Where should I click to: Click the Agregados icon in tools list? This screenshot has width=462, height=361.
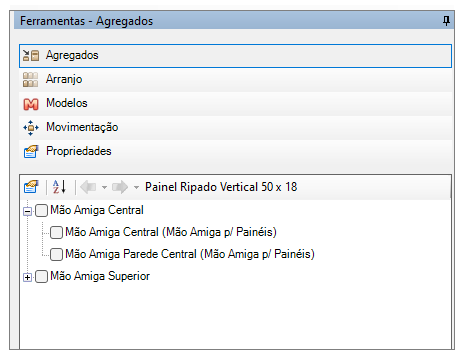31,55
